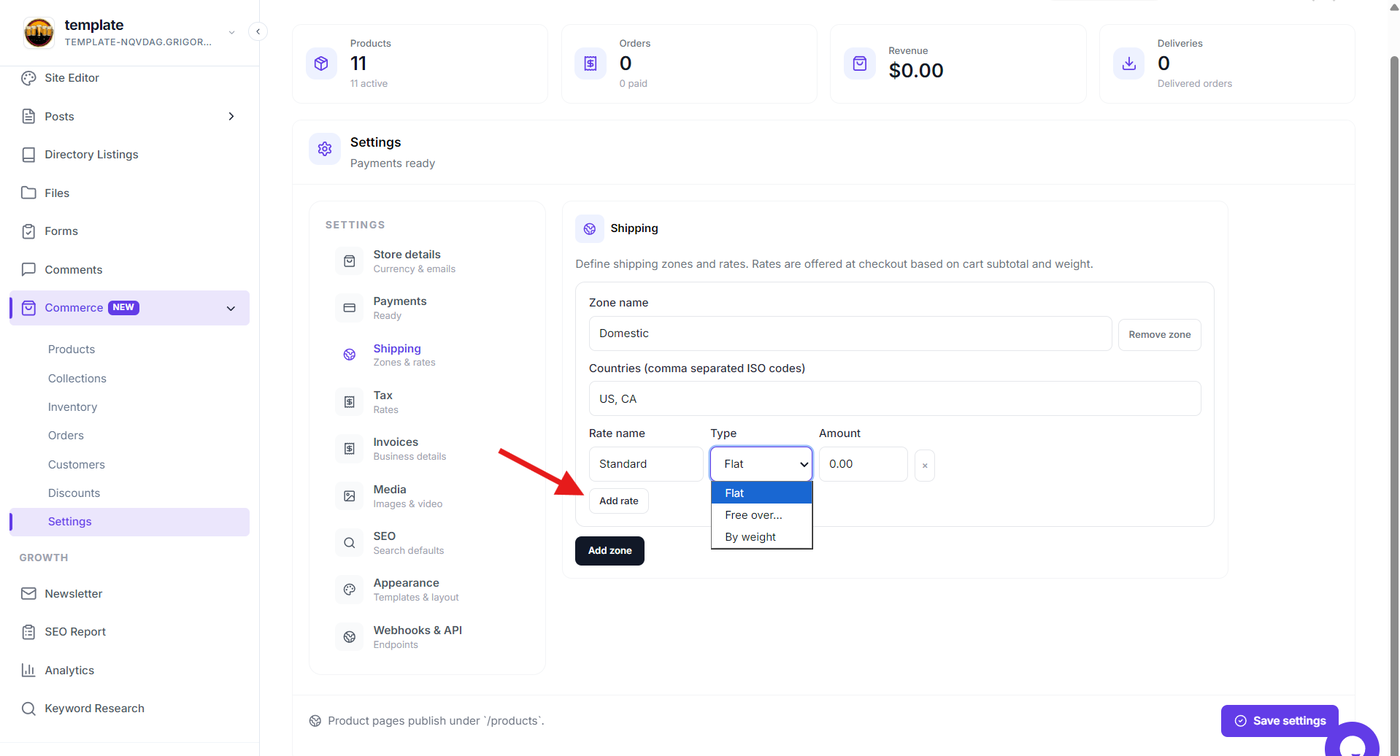Open the Keyword Research magnifier icon
This screenshot has width=1400, height=756.
click(28, 708)
